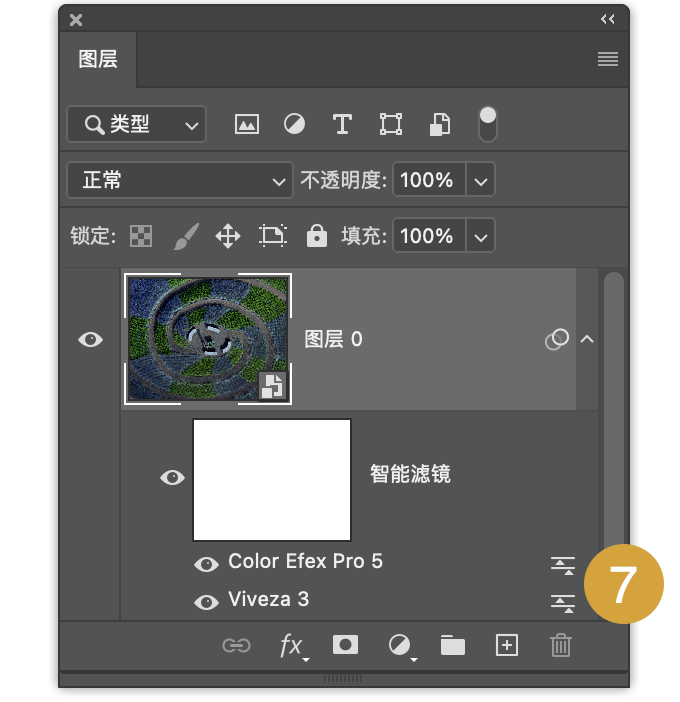Create a new layer
This screenshot has width=680, height=702.
tap(507, 645)
